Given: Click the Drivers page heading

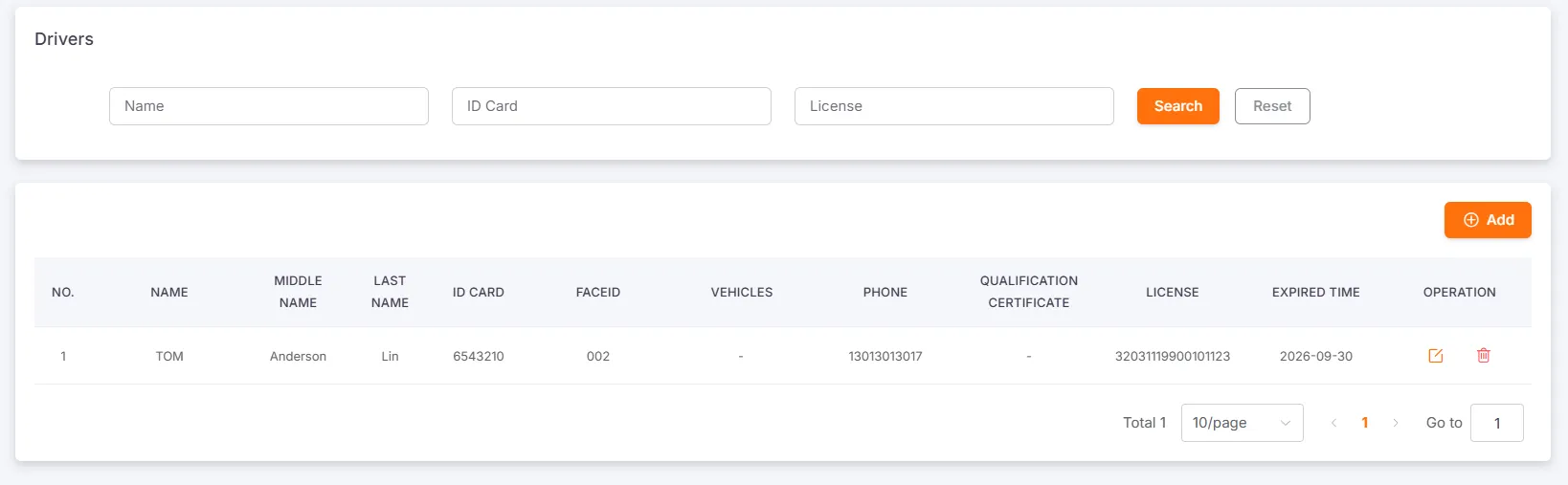Looking at the screenshot, I should 64,39.
